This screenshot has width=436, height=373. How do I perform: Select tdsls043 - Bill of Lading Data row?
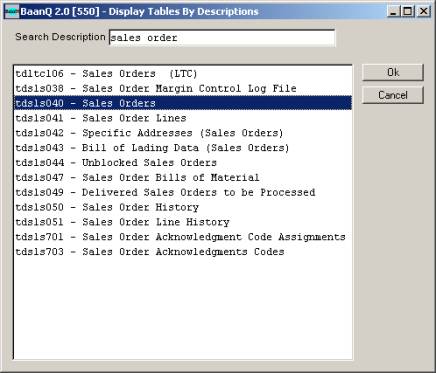pyautogui.click(x=183, y=148)
